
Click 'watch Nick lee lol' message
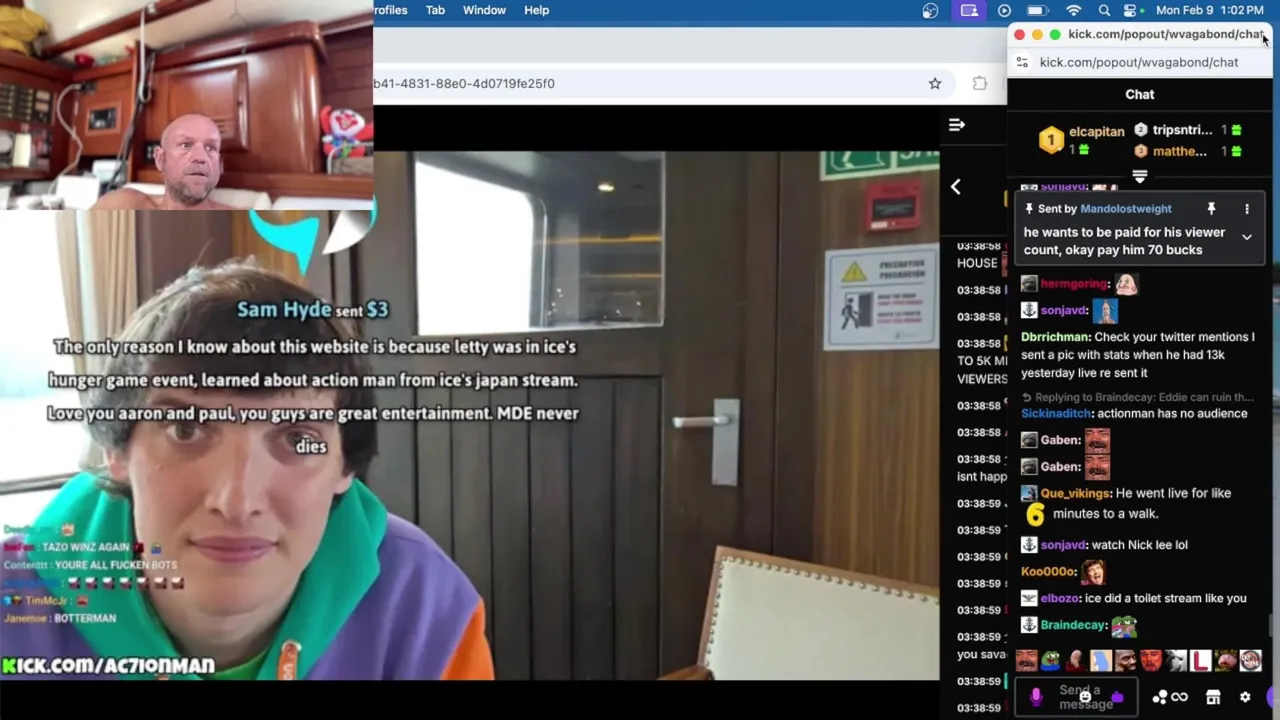click(x=1140, y=545)
